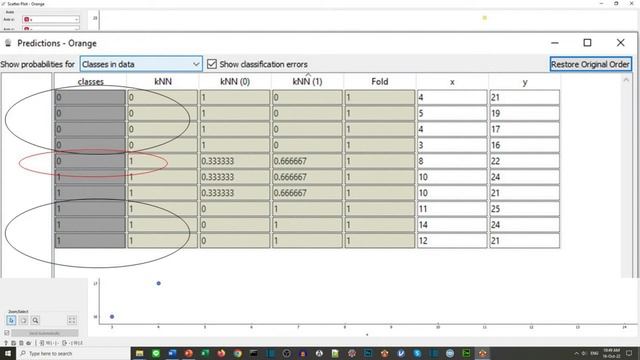Click the Restore Original Order button
This screenshot has width=640, height=360.
tap(590, 64)
